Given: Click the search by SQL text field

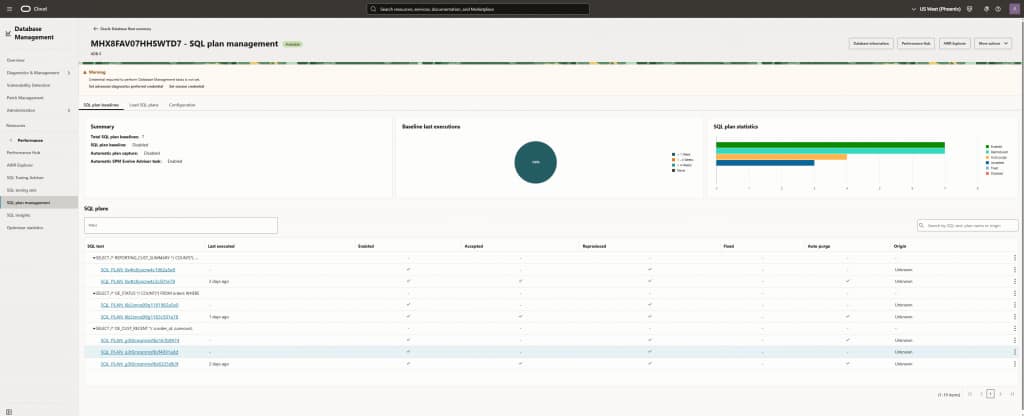Looking at the screenshot, I should click(x=967, y=225).
